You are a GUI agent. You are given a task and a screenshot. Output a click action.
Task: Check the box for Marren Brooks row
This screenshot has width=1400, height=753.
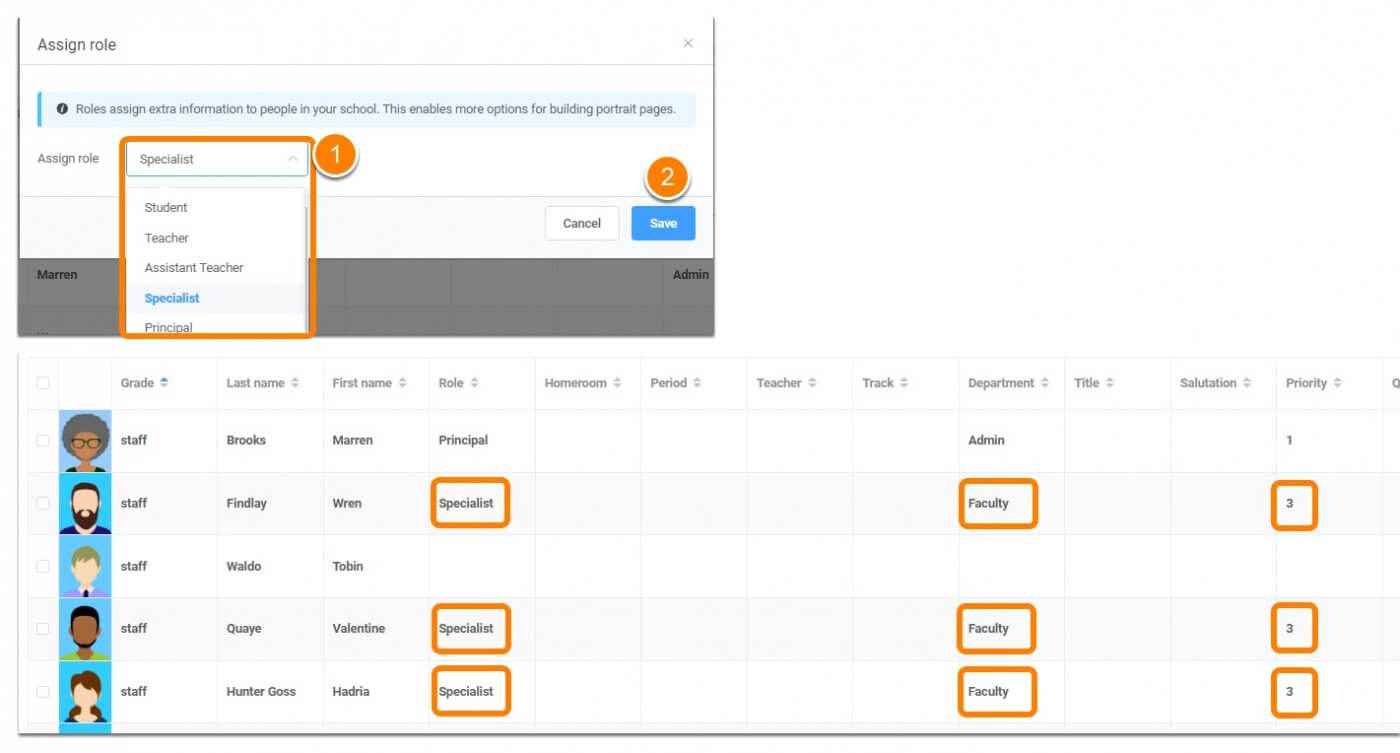point(42,440)
